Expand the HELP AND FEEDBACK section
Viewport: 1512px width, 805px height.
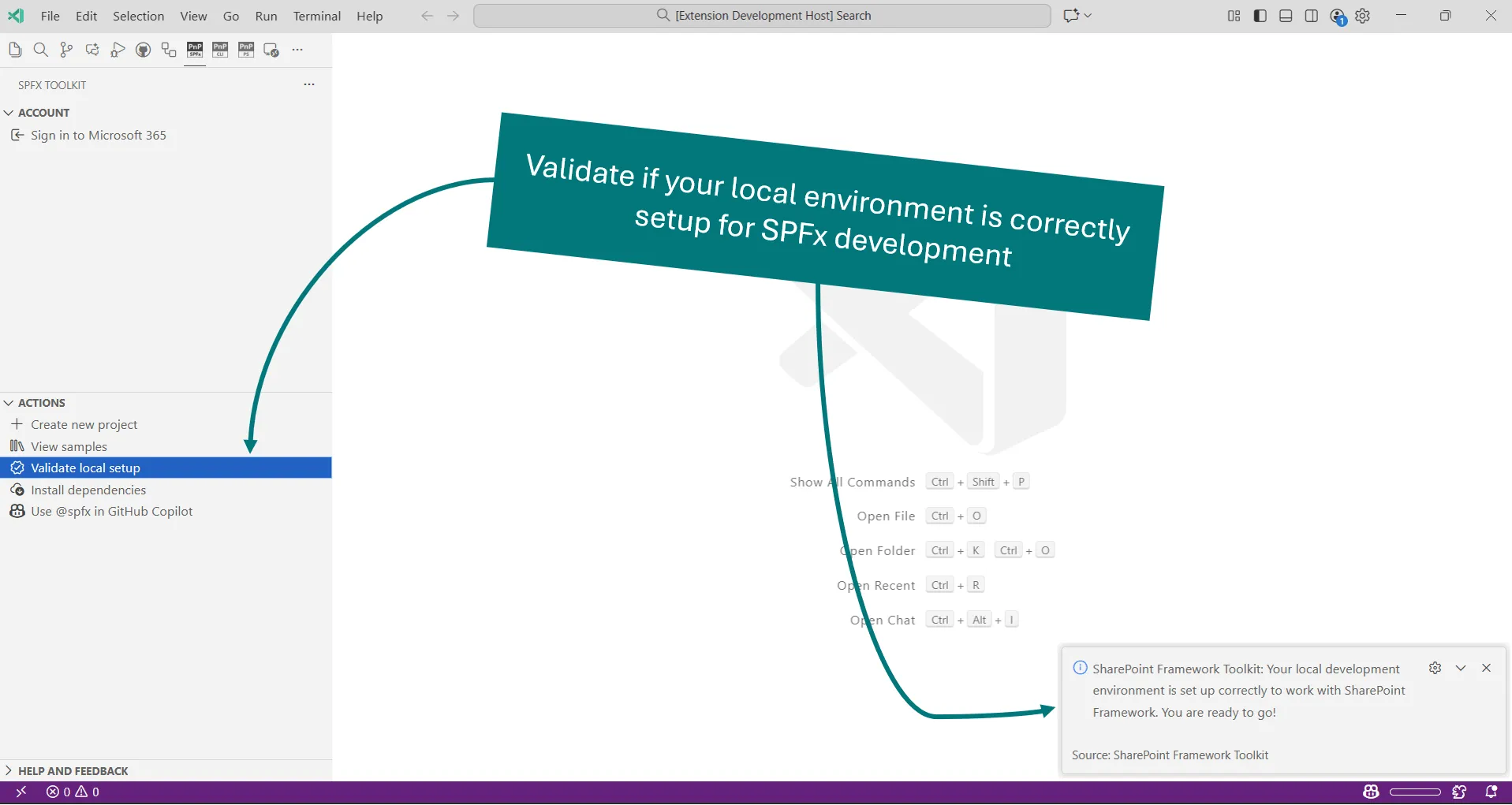(x=73, y=770)
